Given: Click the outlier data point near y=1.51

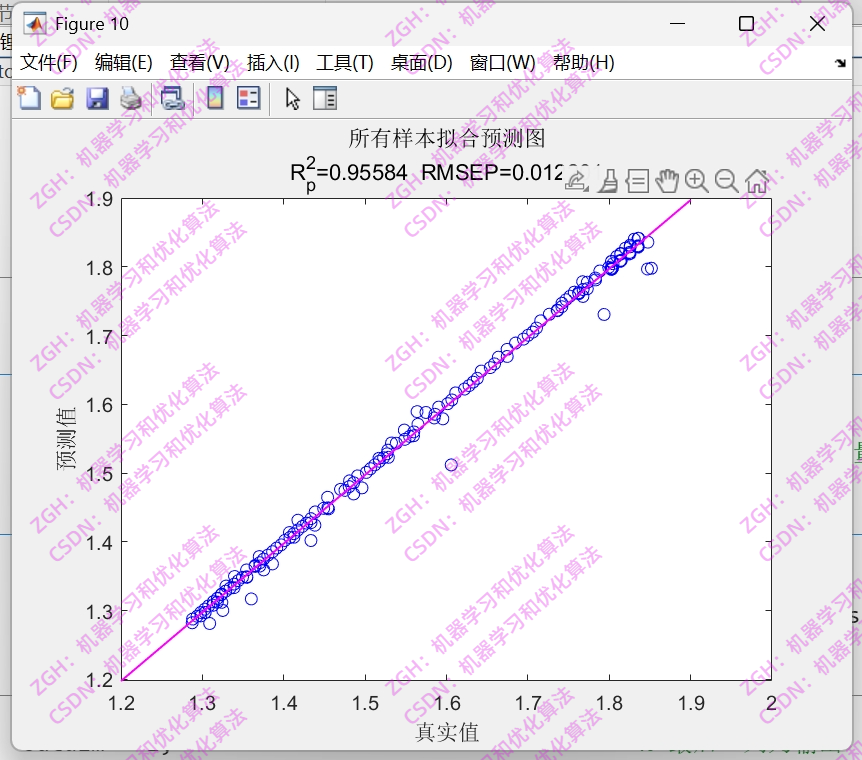Looking at the screenshot, I should click(451, 465).
